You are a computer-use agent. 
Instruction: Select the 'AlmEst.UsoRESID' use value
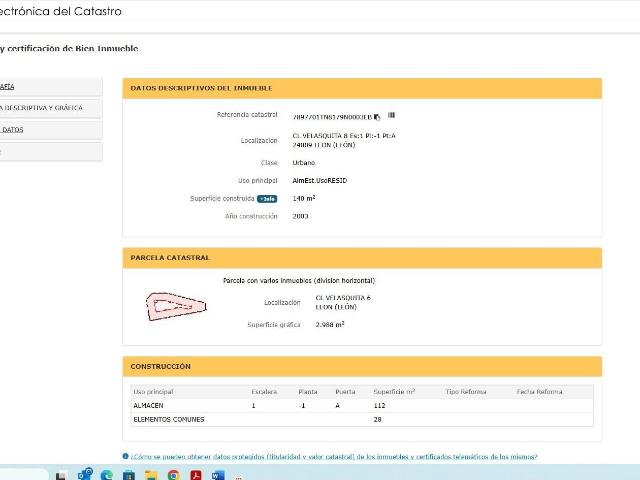point(320,181)
